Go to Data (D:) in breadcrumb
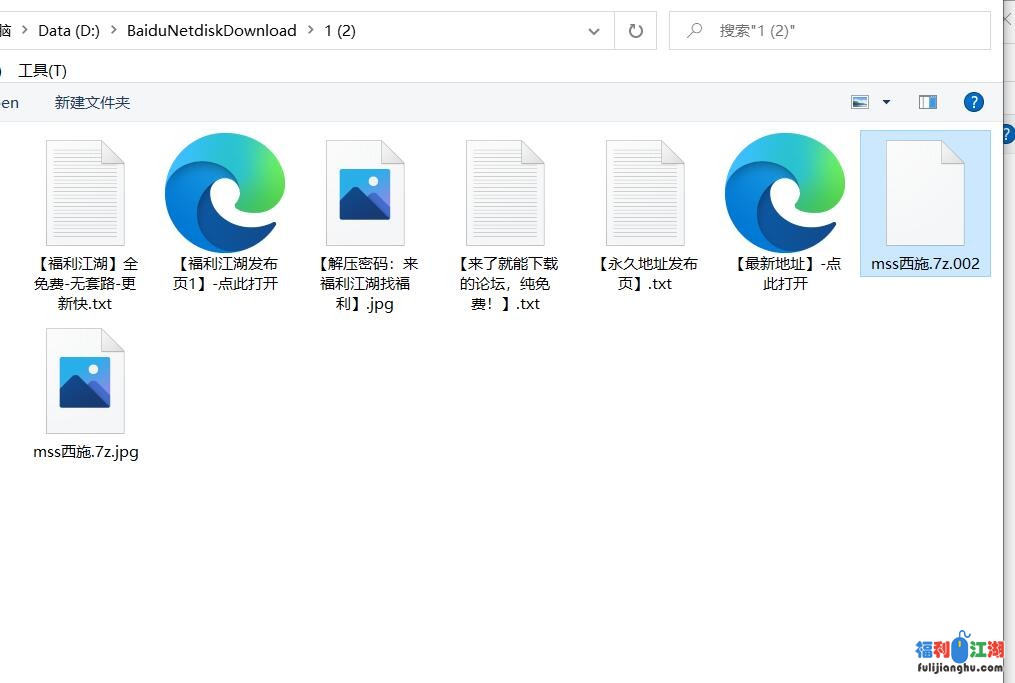 (69, 31)
